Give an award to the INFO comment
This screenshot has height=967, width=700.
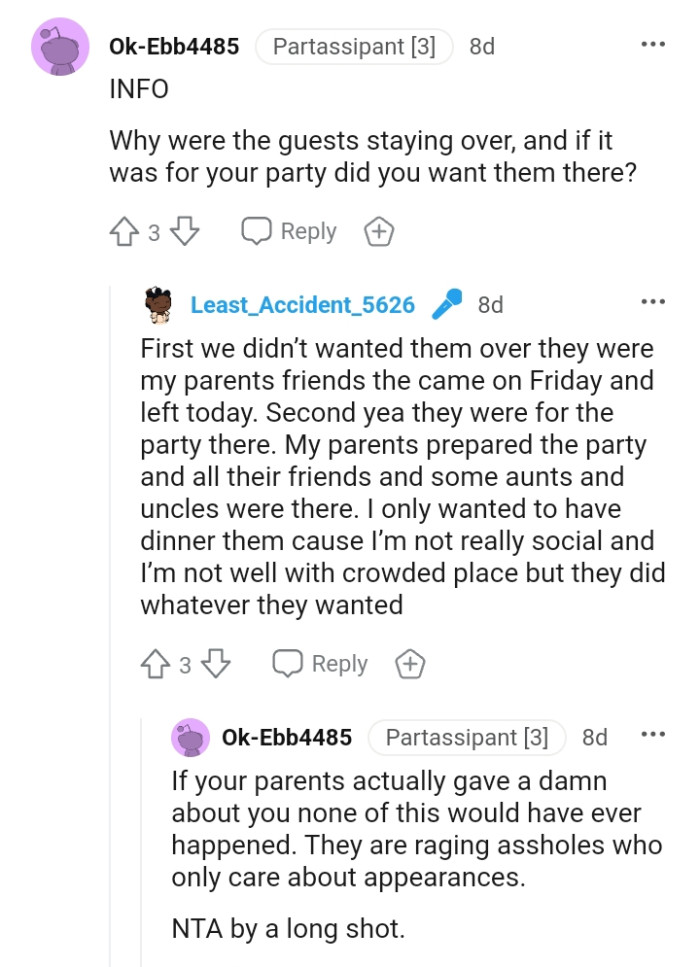pyautogui.click(x=378, y=230)
